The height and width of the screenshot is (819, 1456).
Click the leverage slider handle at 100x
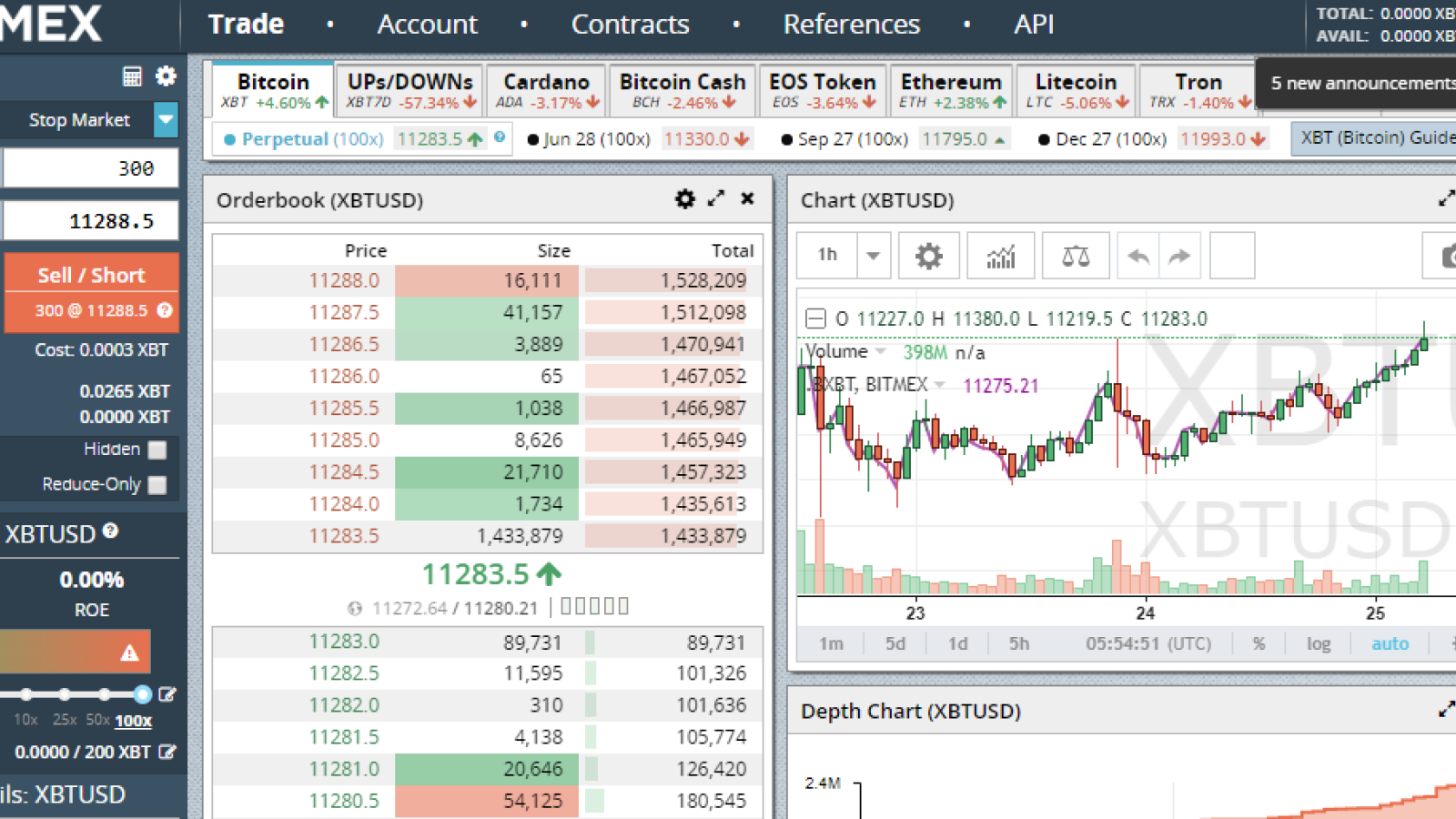(x=142, y=694)
